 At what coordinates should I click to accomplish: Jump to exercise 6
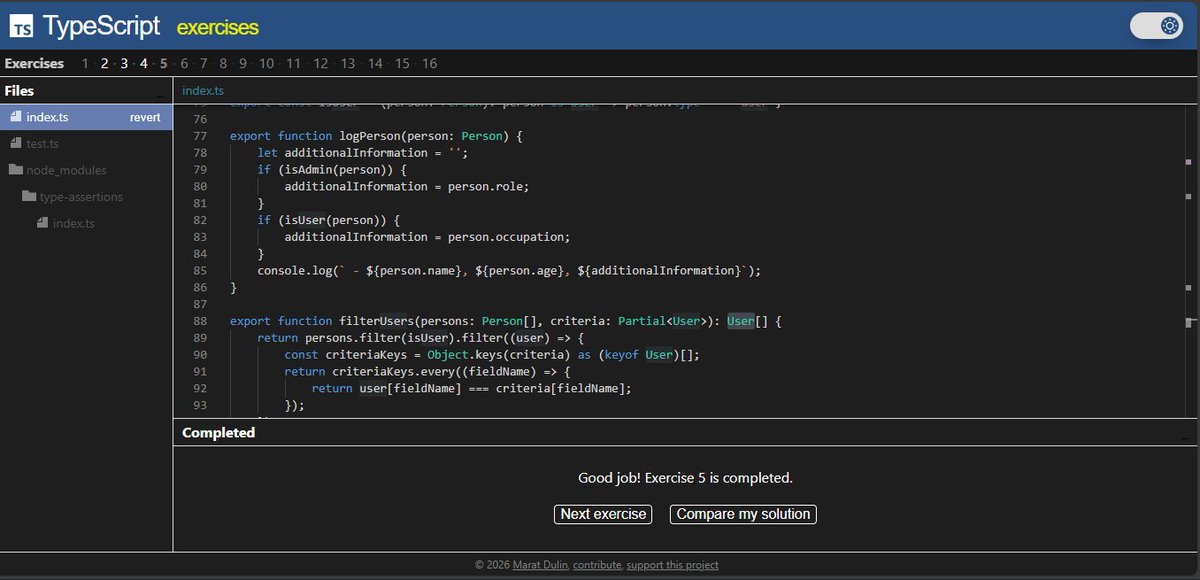coord(184,64)
